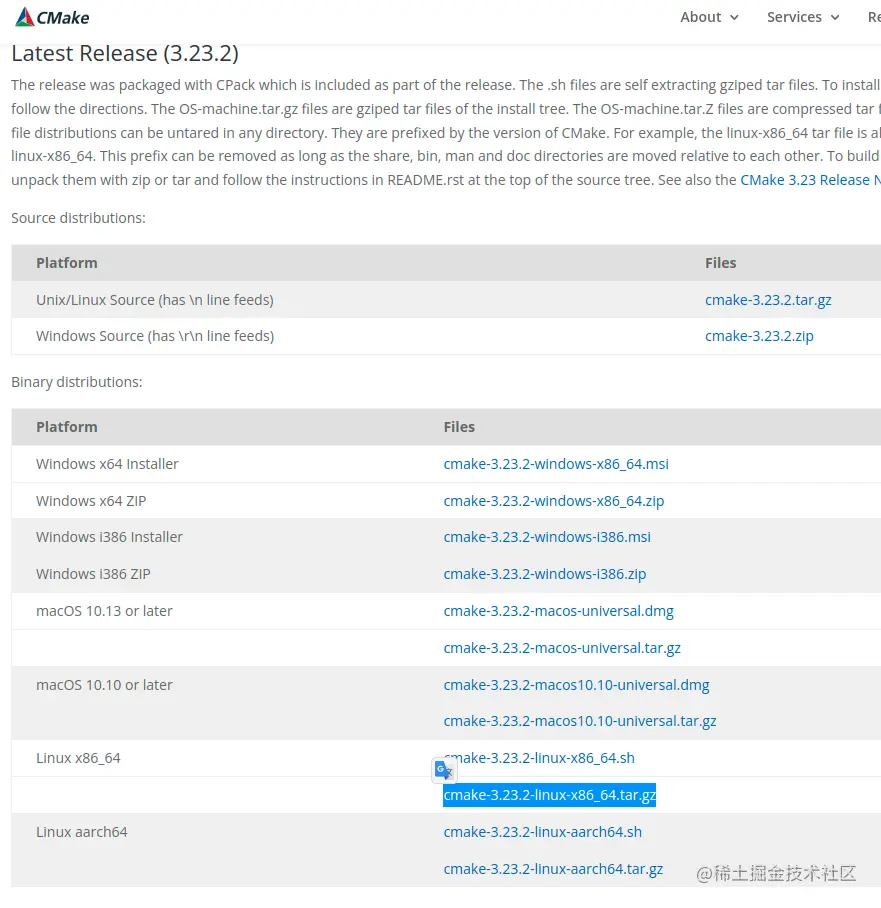Viewport: 881px width, 908px height.
Task: Download cmake-3.23.2.tar.gz source
Action: [x=768, y=300]
